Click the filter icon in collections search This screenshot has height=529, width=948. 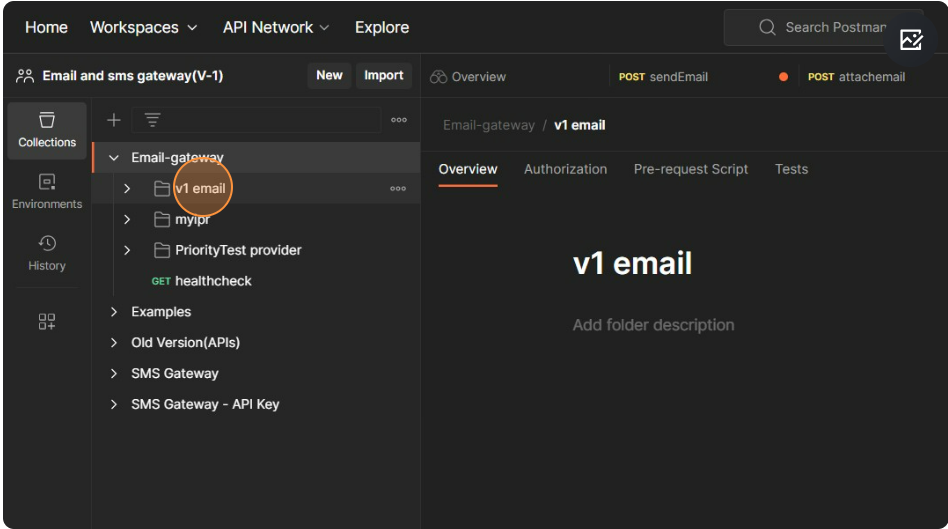[x=152, y=120]
